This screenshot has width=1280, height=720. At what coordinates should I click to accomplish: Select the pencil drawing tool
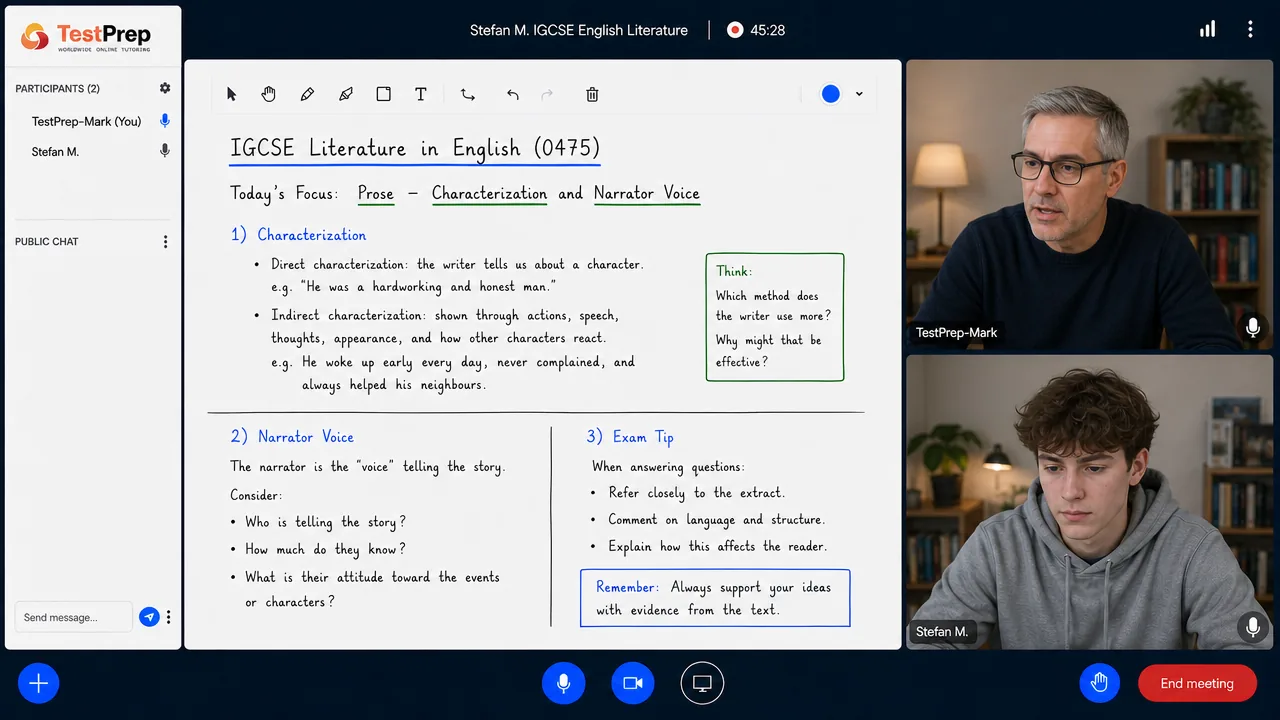click(x=307, y=94)
